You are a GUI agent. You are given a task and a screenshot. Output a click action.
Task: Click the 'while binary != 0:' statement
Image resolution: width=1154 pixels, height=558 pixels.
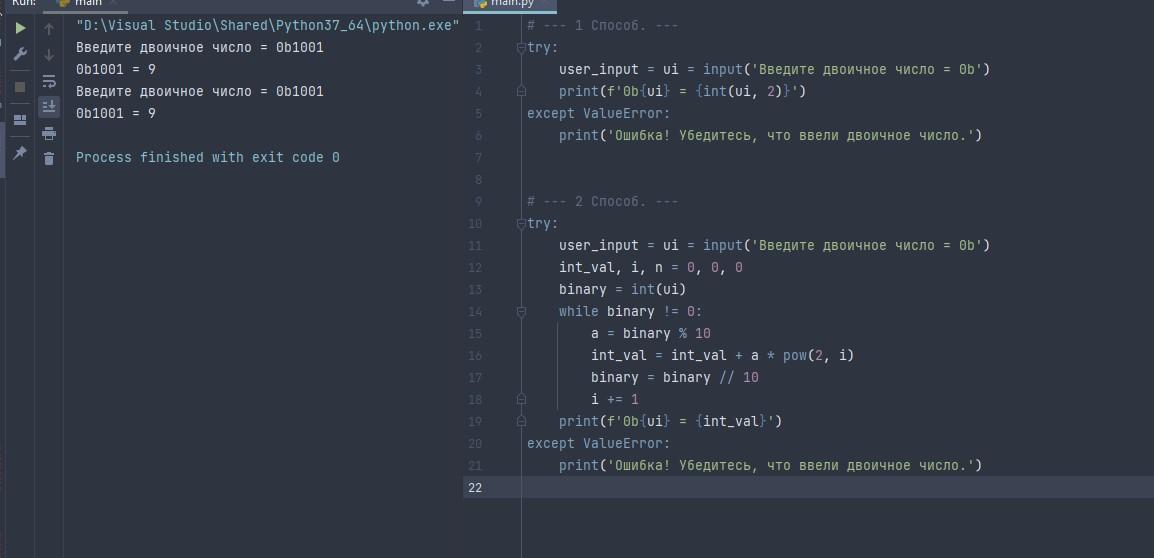[631, 311]
